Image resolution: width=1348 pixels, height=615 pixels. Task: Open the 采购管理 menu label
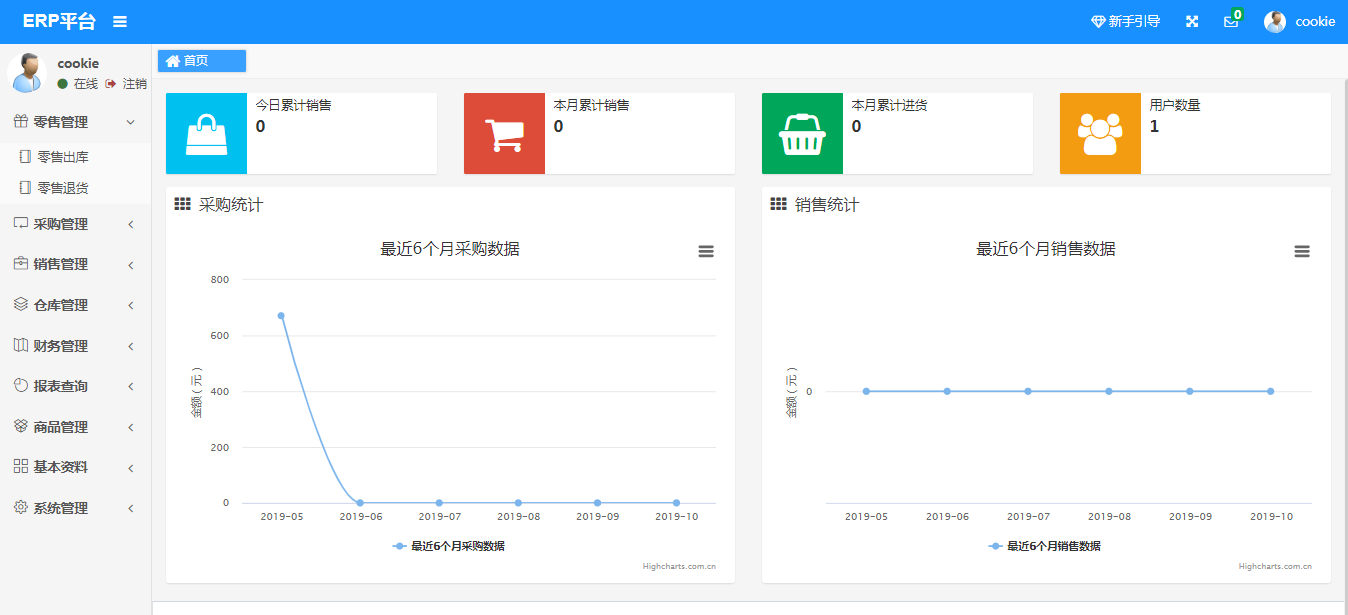pos(61,224)
